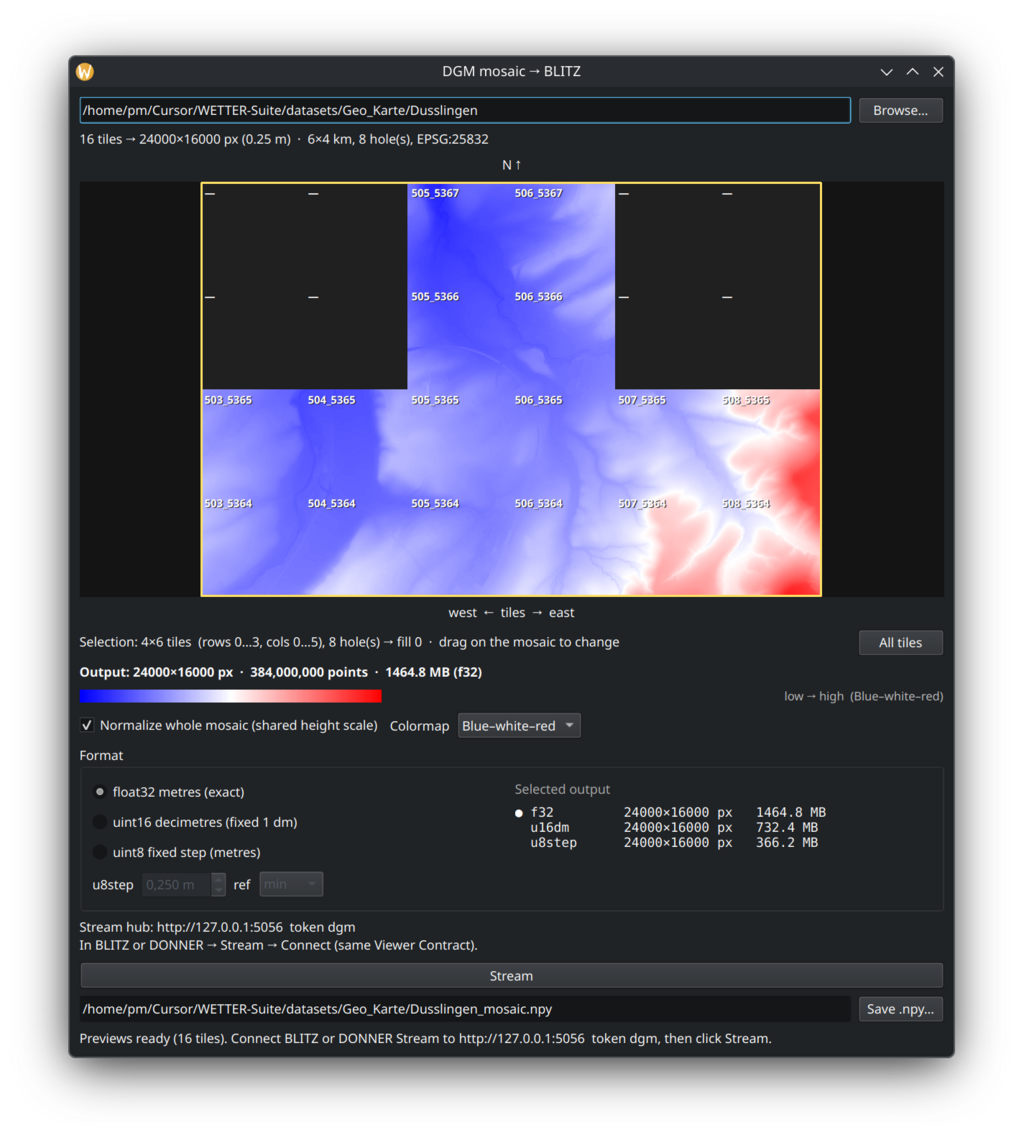Click the u8step row in Selected output
The height and width of the screenshot is (1140, 1024).
pos(674,843)
